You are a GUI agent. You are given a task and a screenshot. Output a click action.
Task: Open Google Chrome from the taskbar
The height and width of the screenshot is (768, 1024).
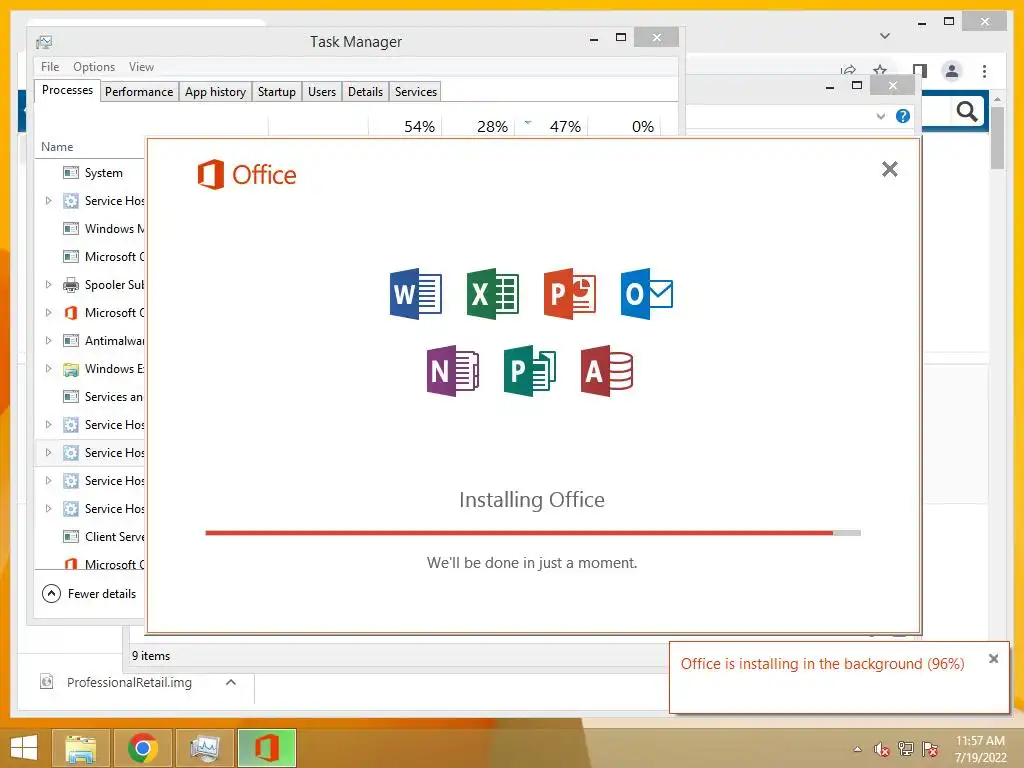(x=143, y=748)
